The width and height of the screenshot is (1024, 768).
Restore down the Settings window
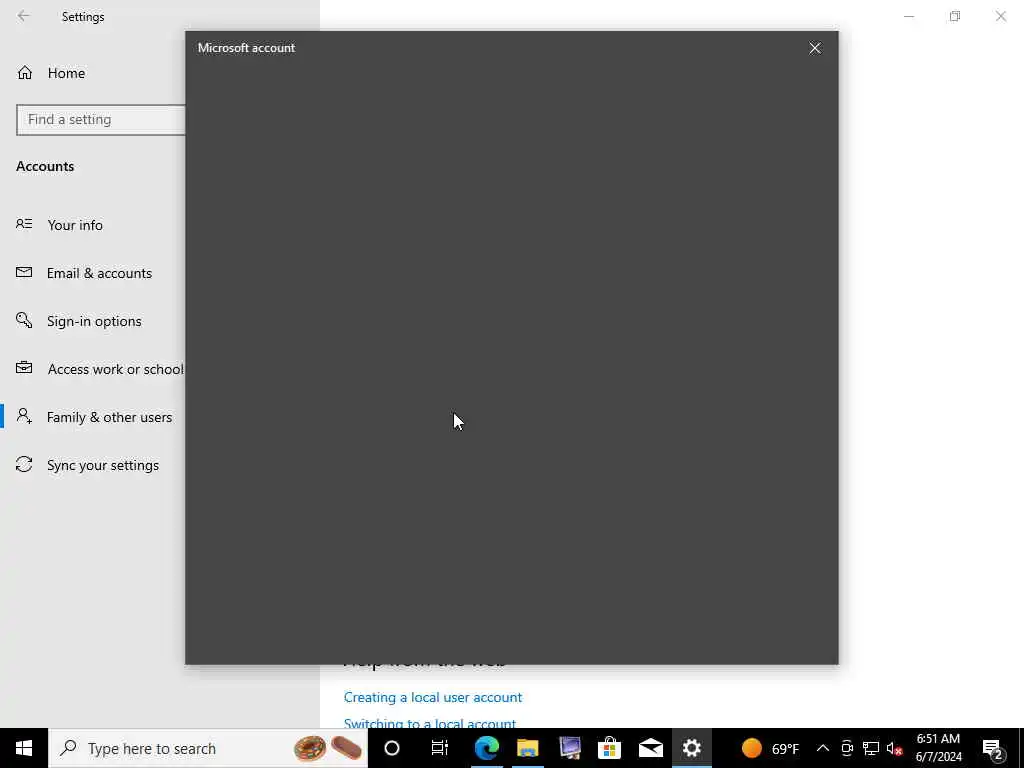(x=955, y=16)
